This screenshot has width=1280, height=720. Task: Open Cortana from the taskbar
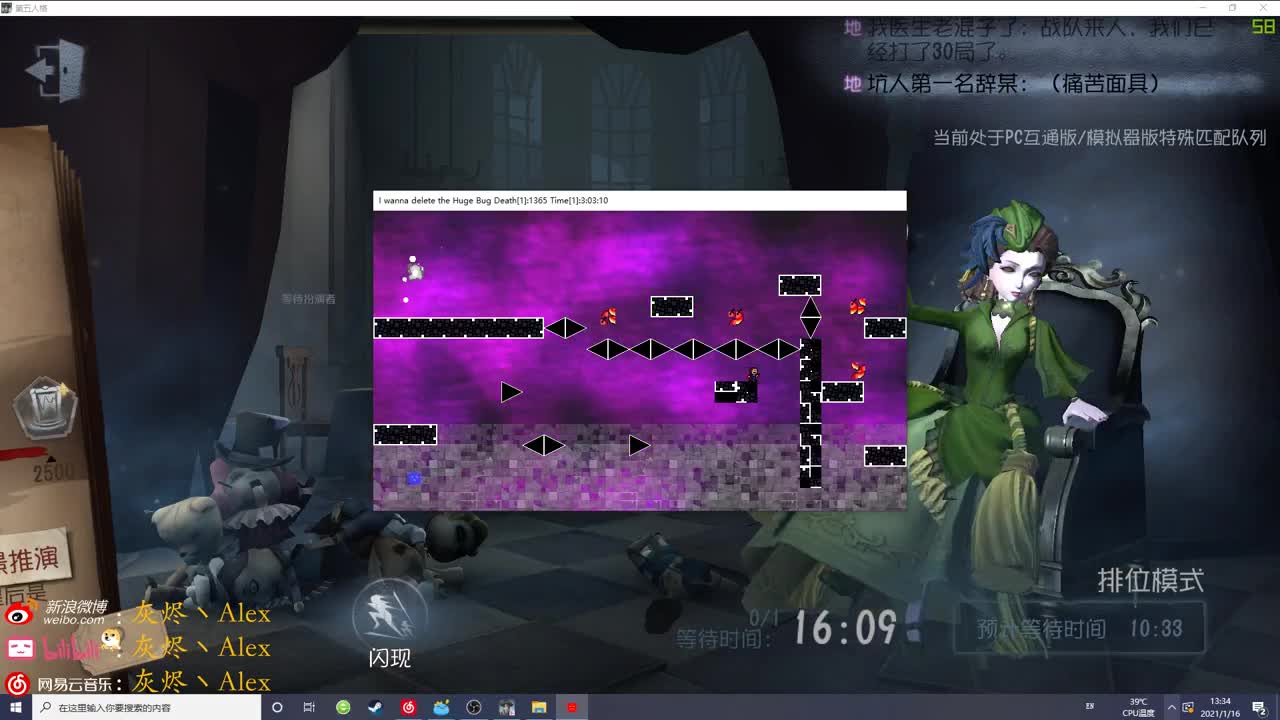click(x=277, y=707)
